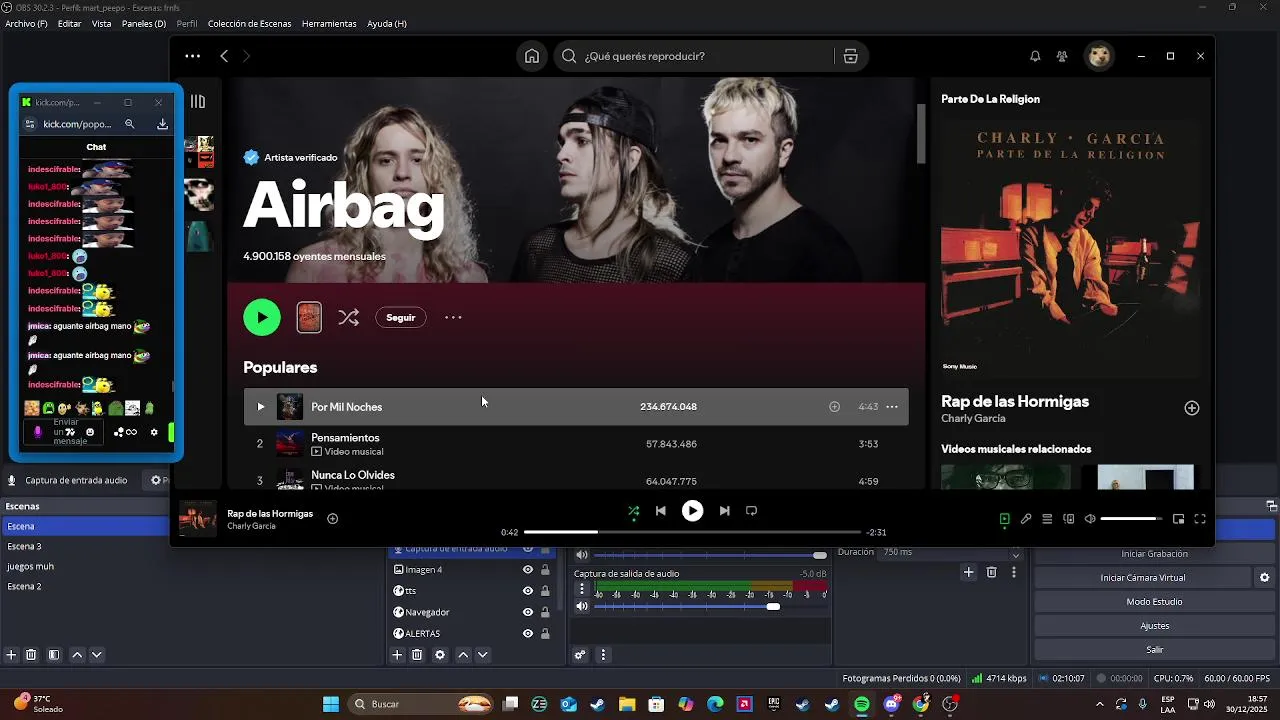Open more options for Airbag artist
The image size is (1280, 720).
click(453, 317)
